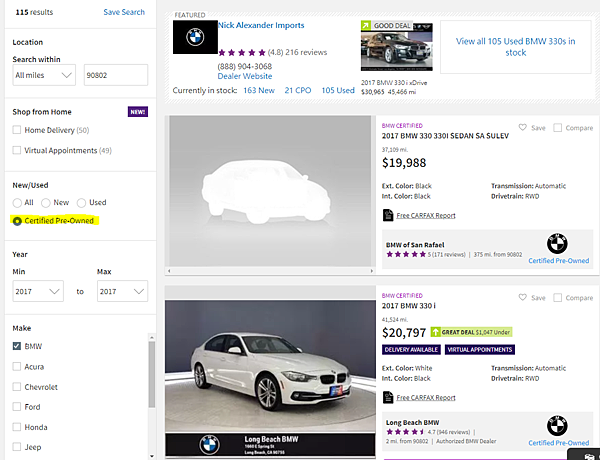Viewport: 600px width, 460px height.
Task: Check the Ford make checkbox
Action: [16, 406]
